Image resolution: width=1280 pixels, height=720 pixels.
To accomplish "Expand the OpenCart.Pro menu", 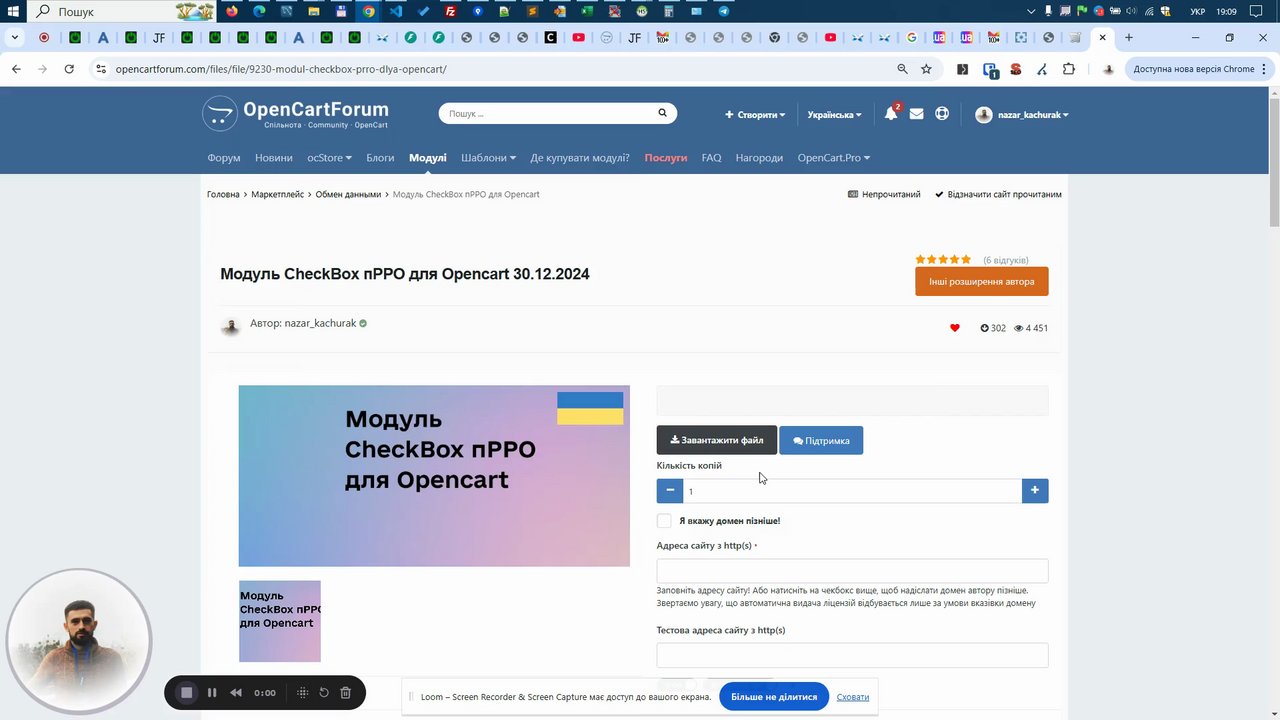I will click(x=834, y=158).
